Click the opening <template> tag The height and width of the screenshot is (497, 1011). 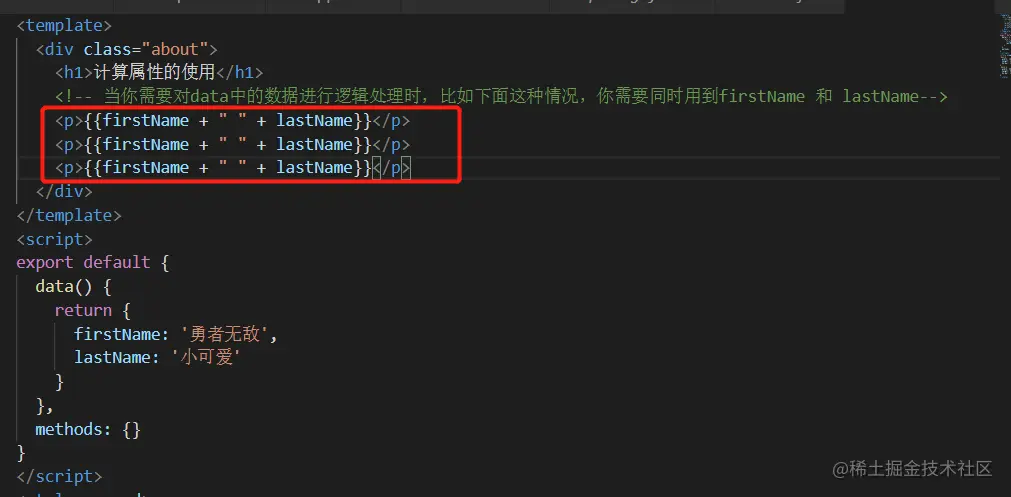pyautogui.click(x=64, y=26)
